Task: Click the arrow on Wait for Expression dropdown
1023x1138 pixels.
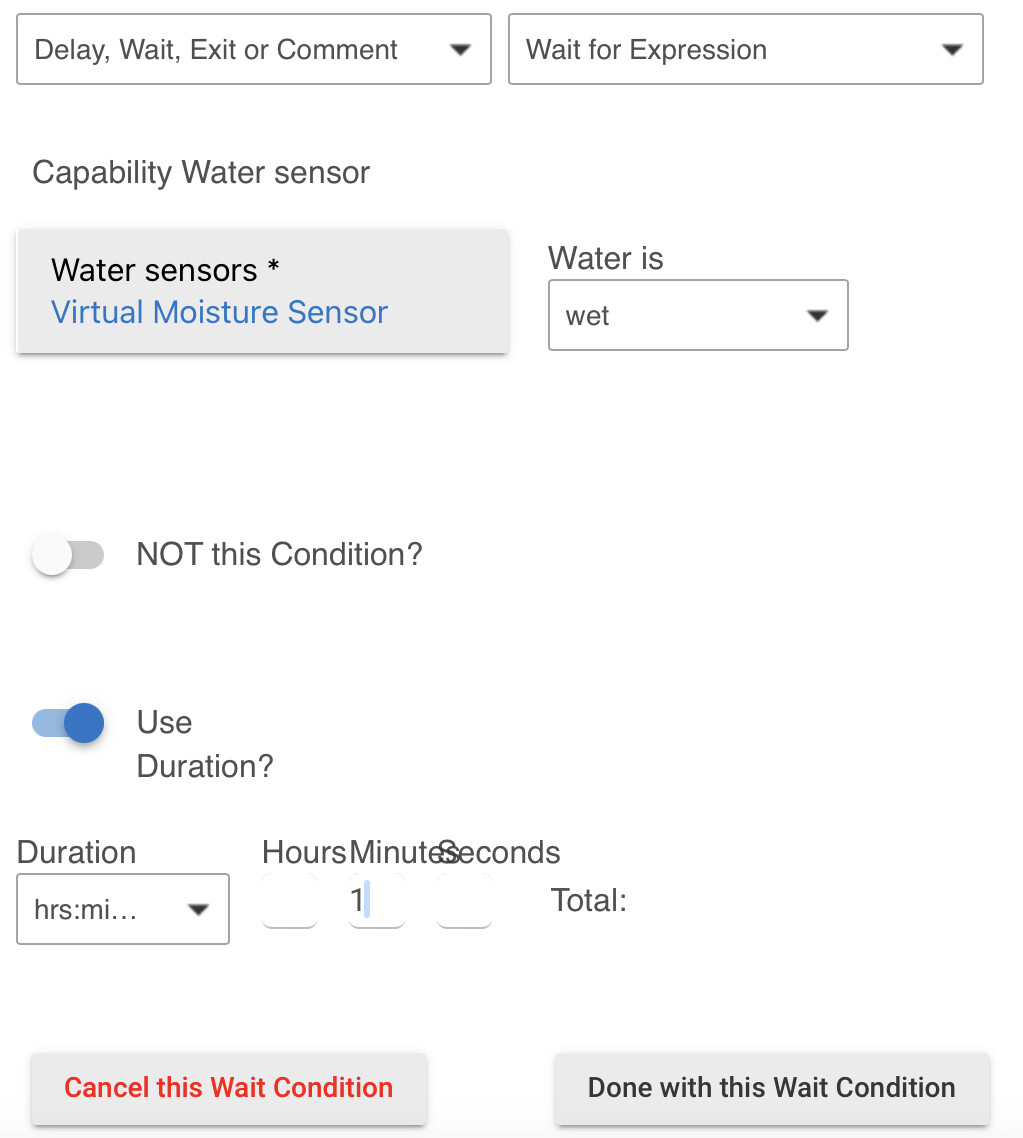Action: click(952, 49)
